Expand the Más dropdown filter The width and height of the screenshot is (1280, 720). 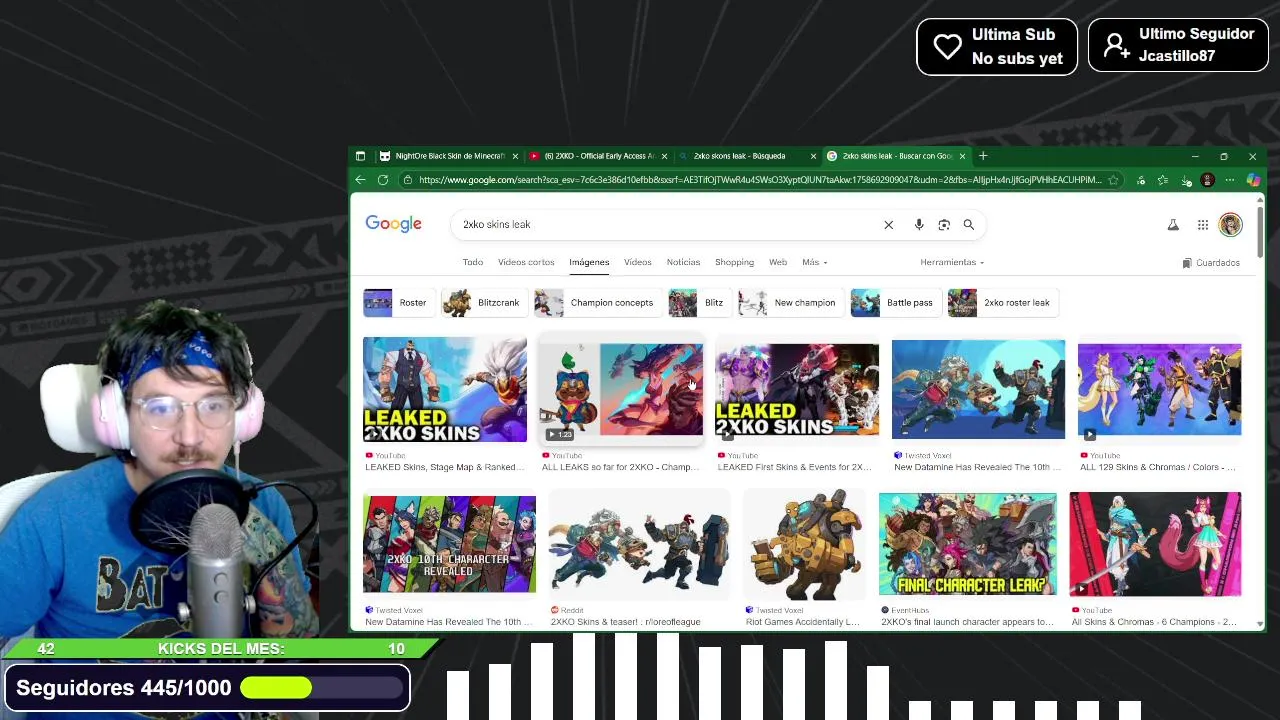coord(814,262)
